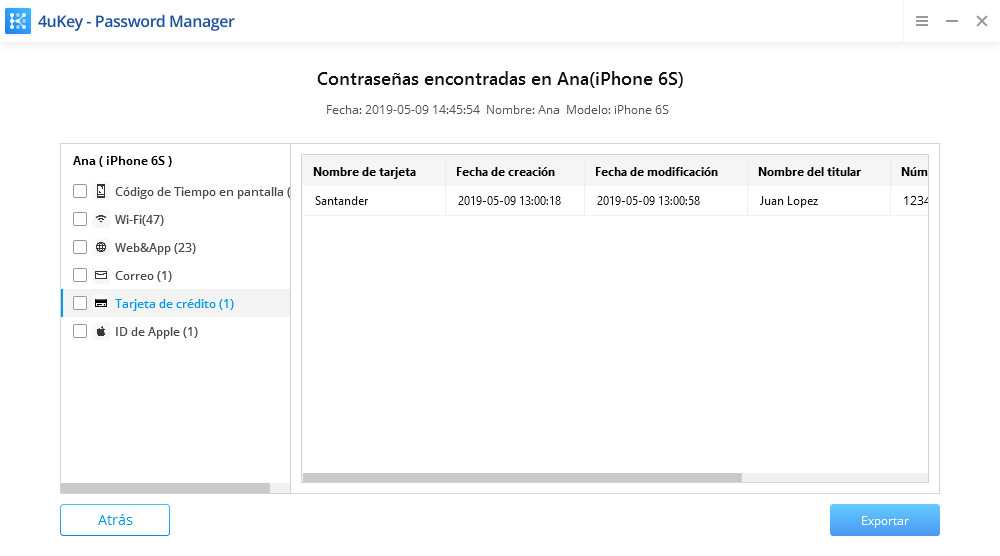
Task: Tick the Web&App (23) checkbox
Action: tap(80, 247)
